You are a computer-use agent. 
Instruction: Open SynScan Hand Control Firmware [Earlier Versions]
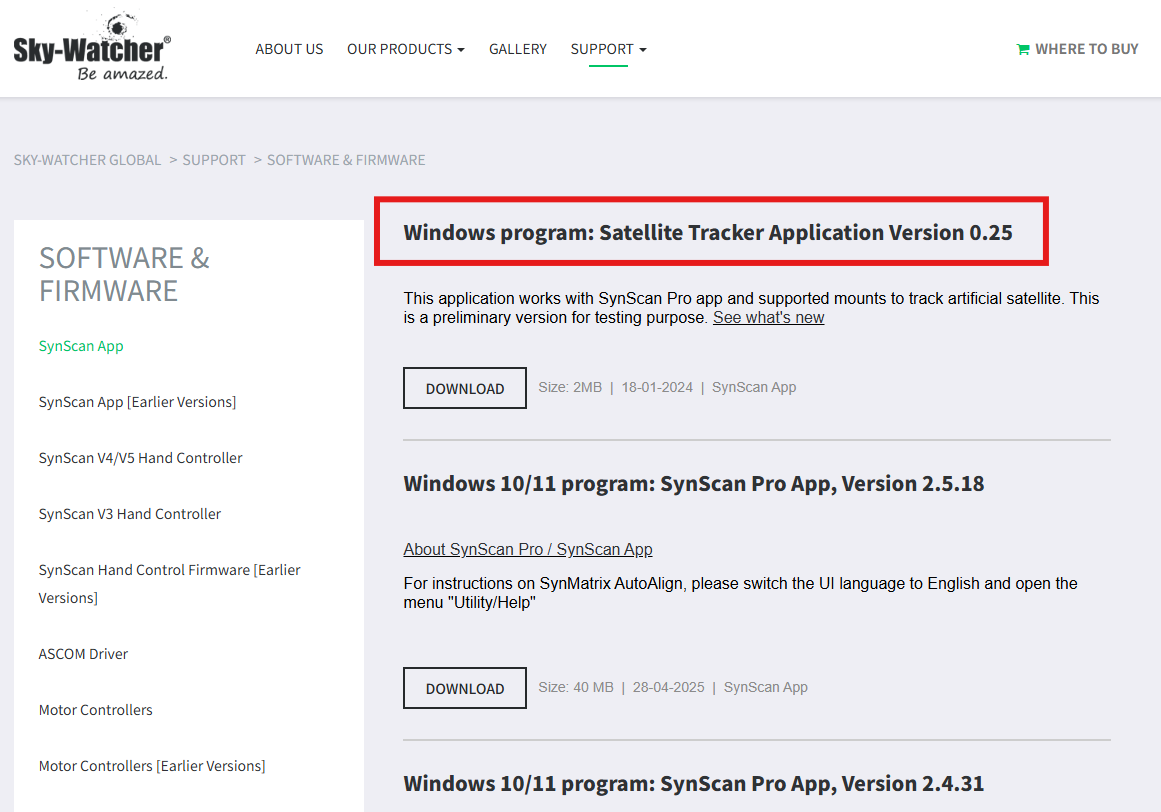point(170,583)
